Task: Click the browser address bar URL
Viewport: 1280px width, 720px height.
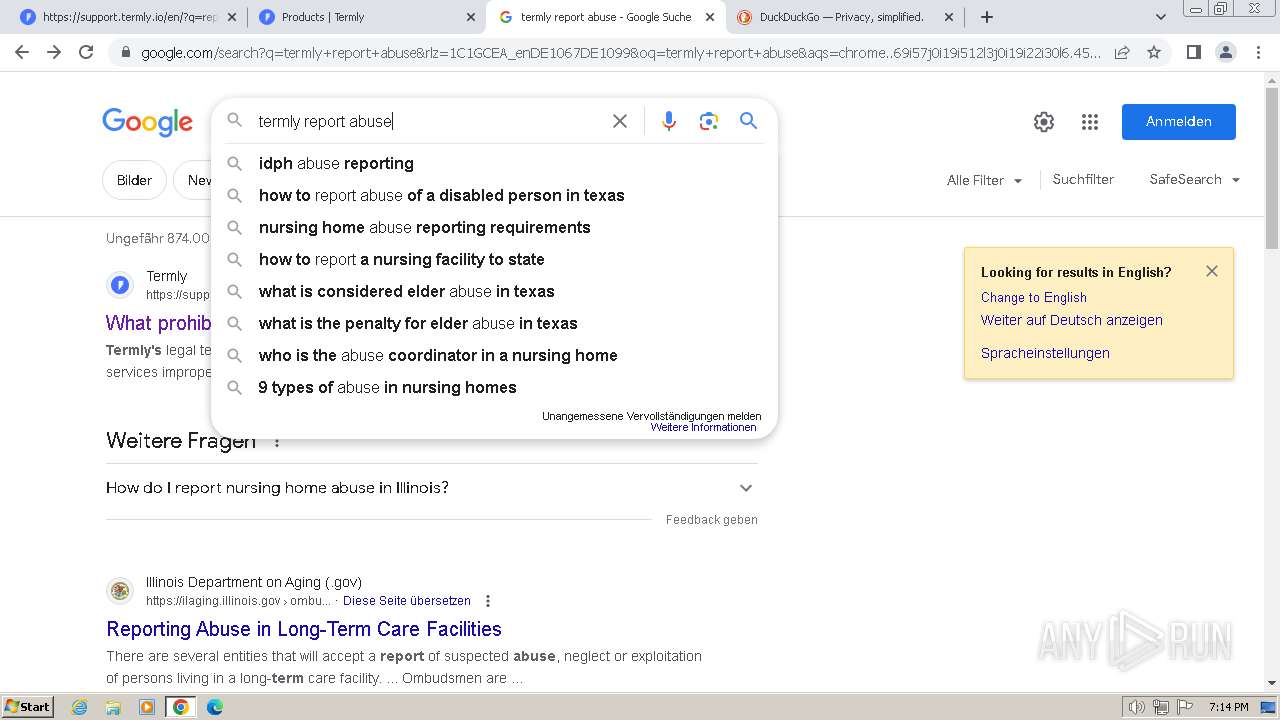Action: pyautogui.click(x=620, y=53)
